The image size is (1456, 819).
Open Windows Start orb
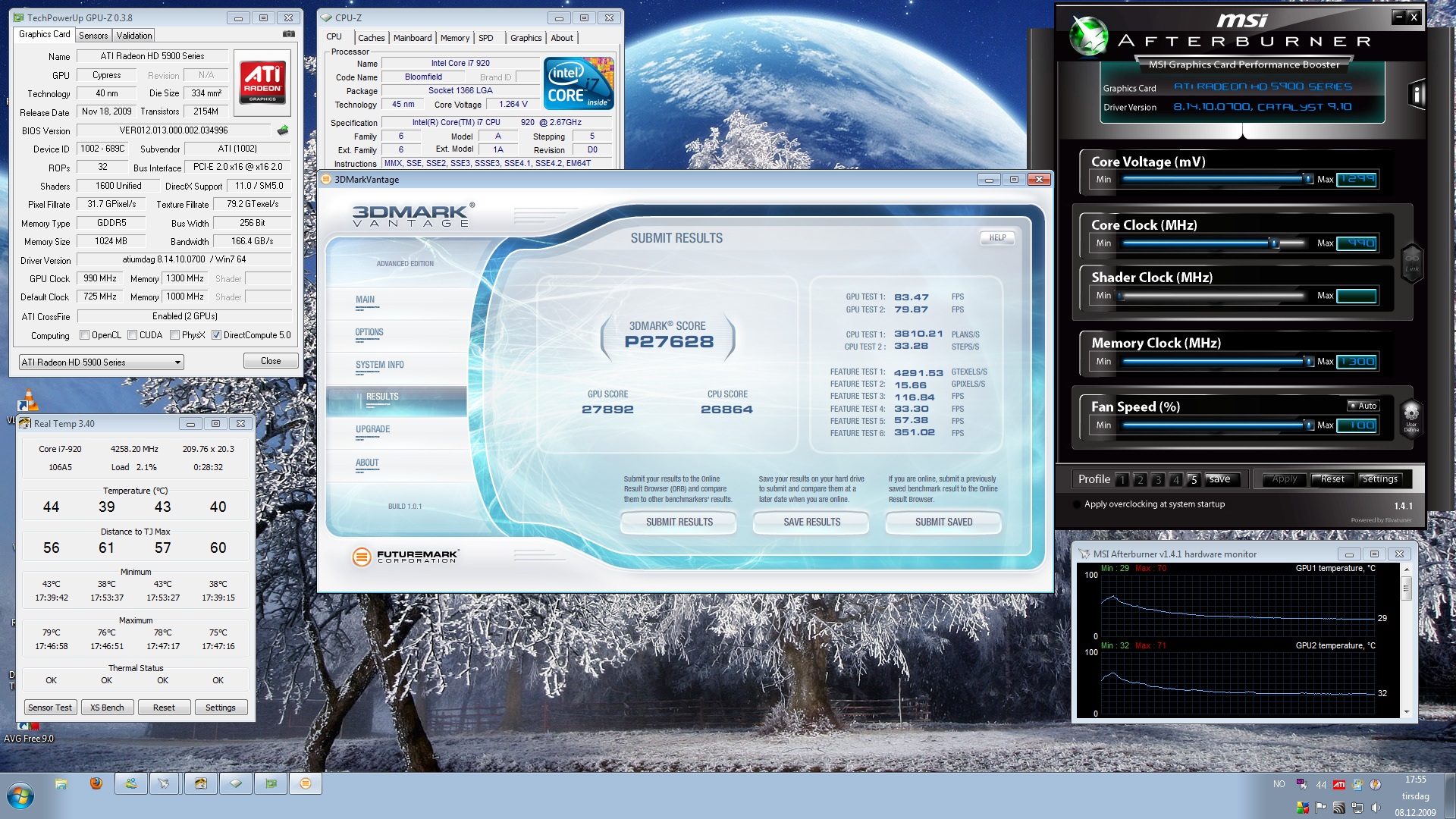tap(20, 797)
